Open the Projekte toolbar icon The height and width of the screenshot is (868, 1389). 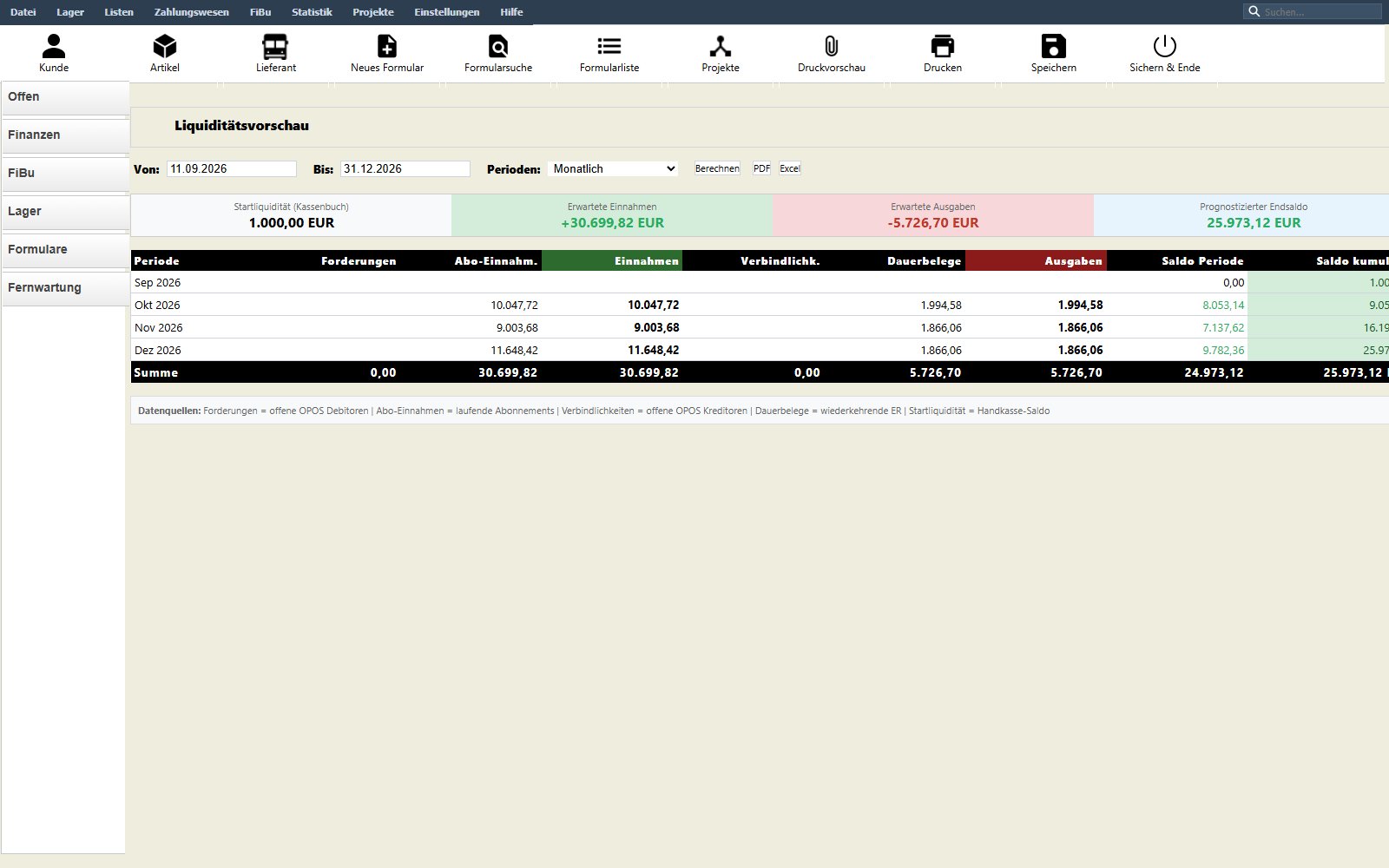pos(721,46)
